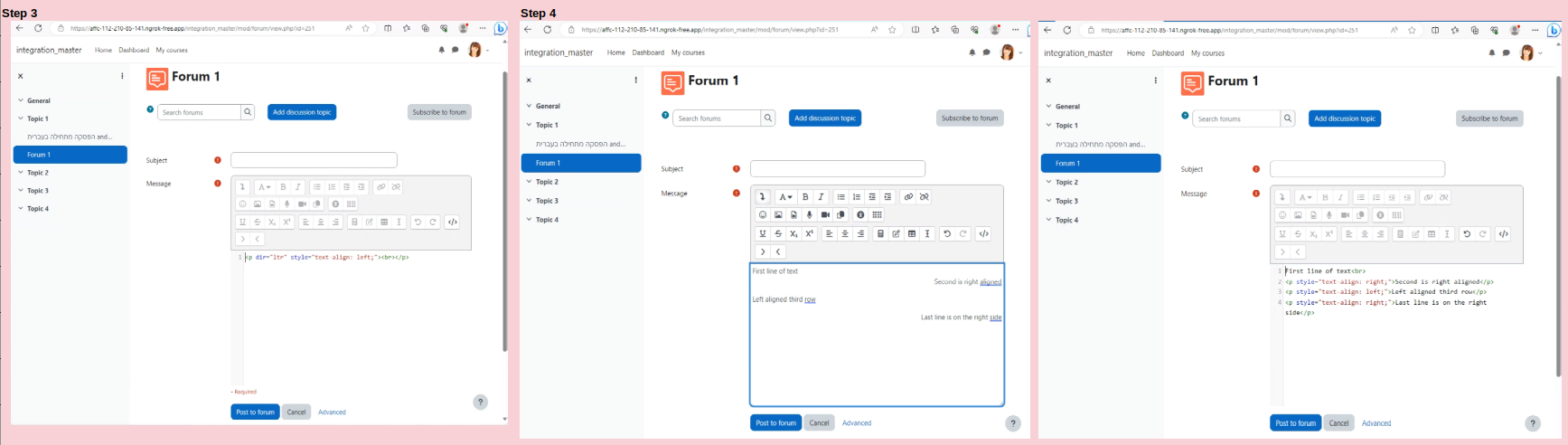This screenshot has width=1568, height=445.
Task: Expand Topic 3 in left screenshot's sidebar
Action: pos(21,191)
